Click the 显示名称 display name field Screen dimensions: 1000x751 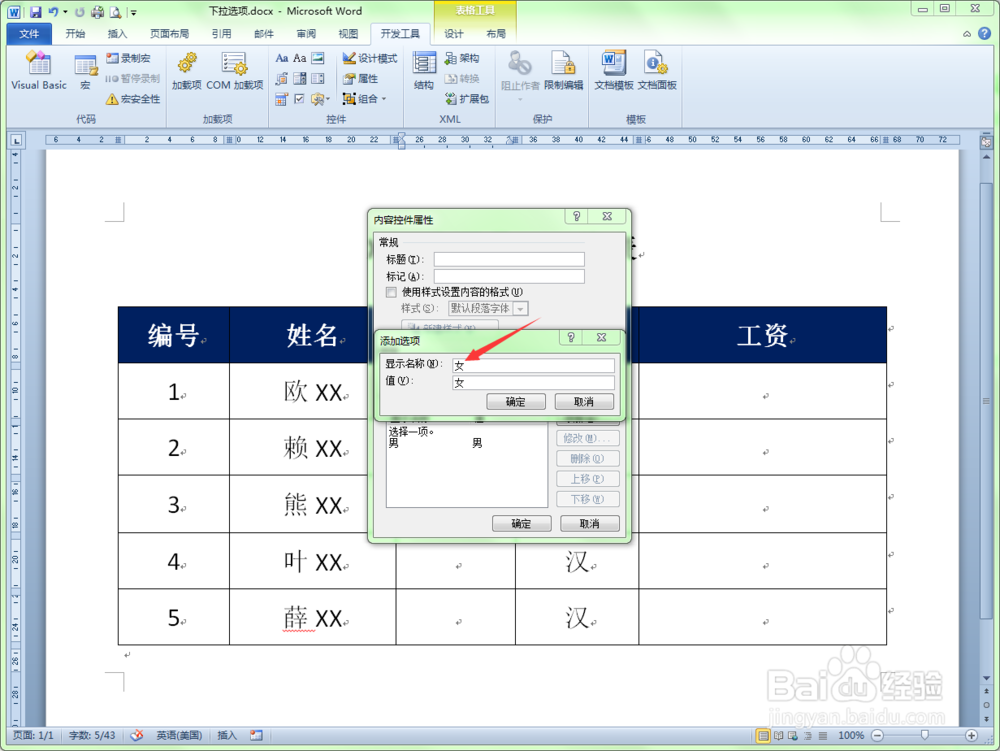[x=533, y=365]
